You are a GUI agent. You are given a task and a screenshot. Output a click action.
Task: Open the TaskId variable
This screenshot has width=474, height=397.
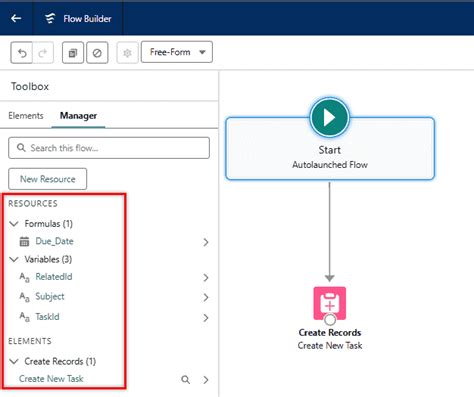(x=47, y=317)
